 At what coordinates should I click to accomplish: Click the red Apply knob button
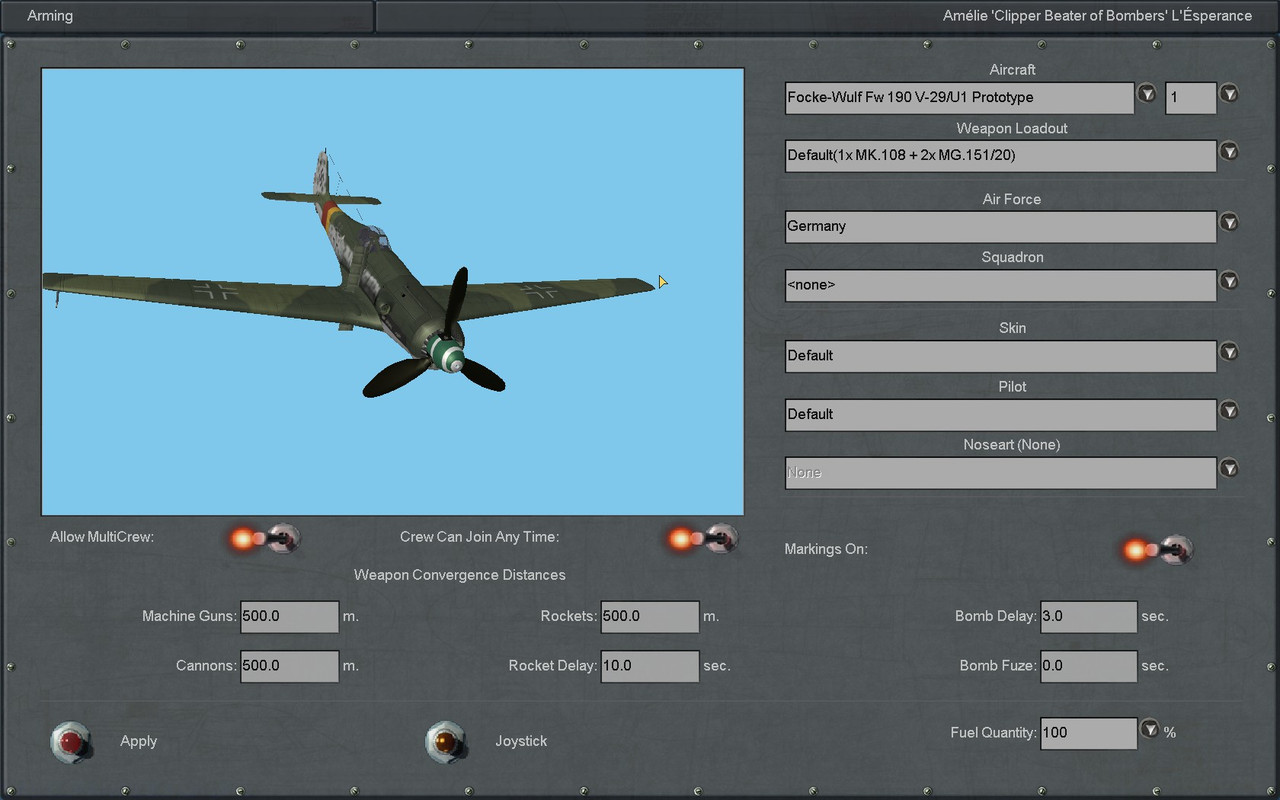(71, 742)
